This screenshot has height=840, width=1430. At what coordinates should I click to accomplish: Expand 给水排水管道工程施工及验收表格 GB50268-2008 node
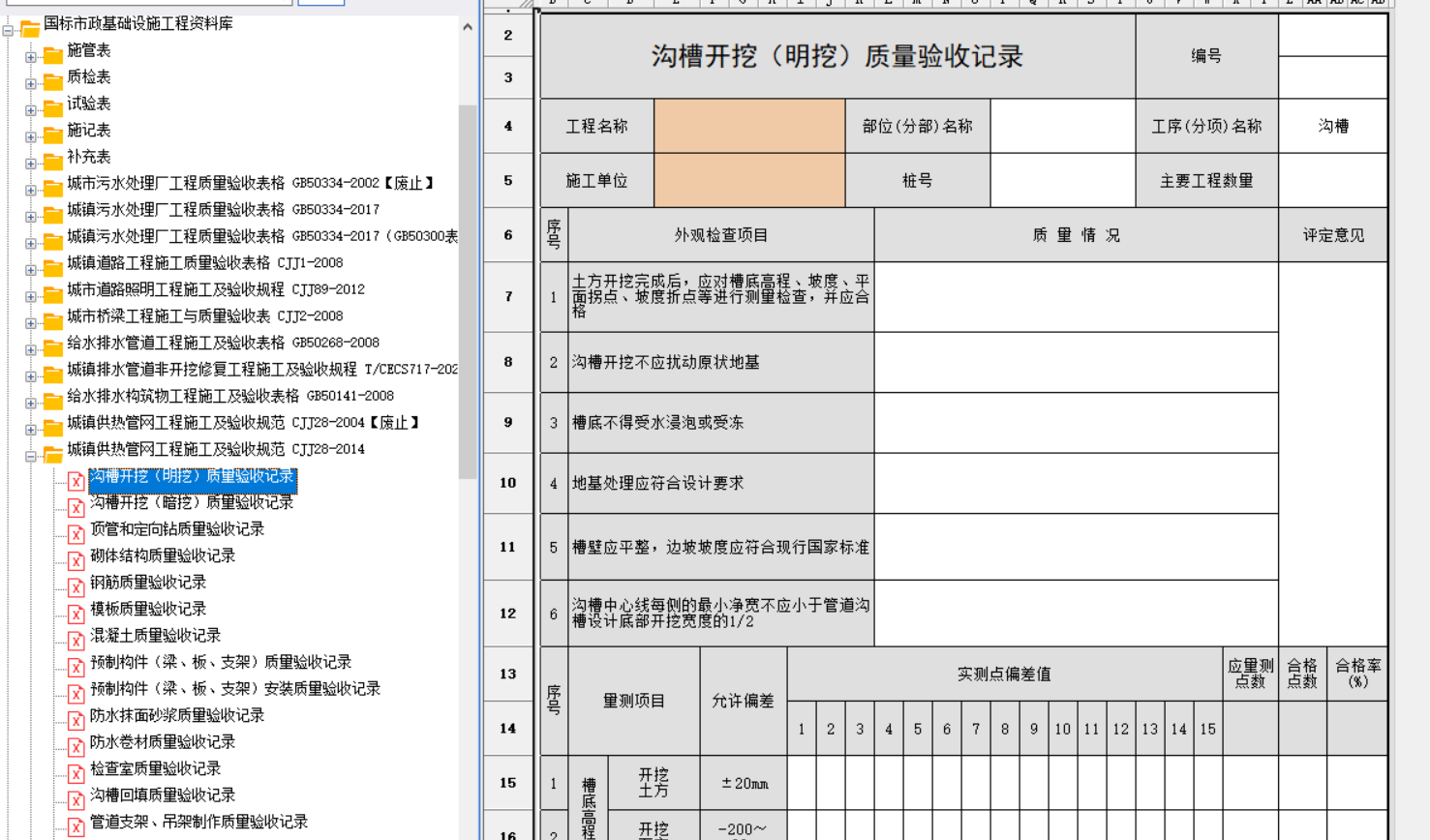(31, 349)
